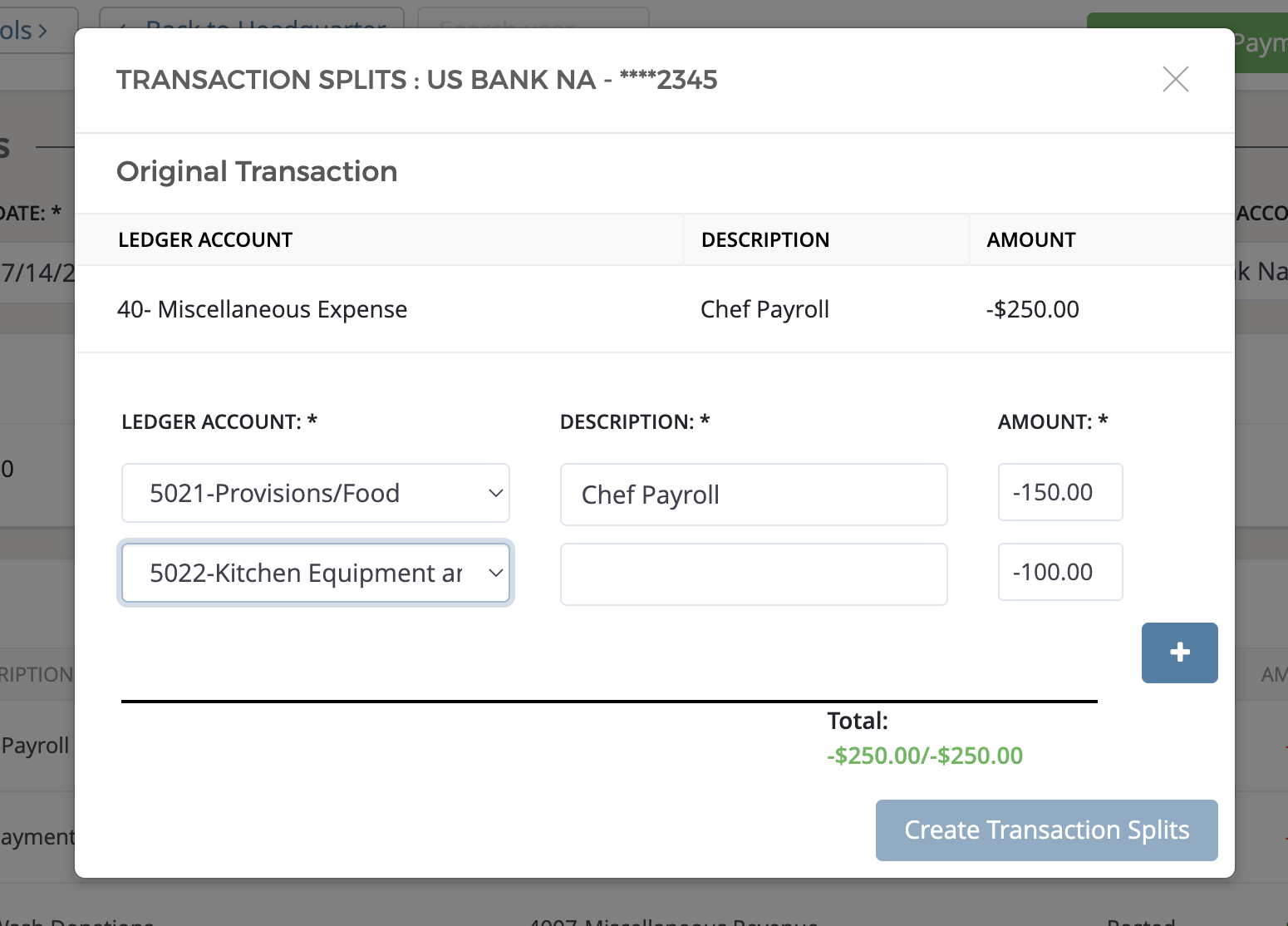Click the Transaction Splits dialog title
This screenshot has width=1288, height=926.
coord(416,80)
